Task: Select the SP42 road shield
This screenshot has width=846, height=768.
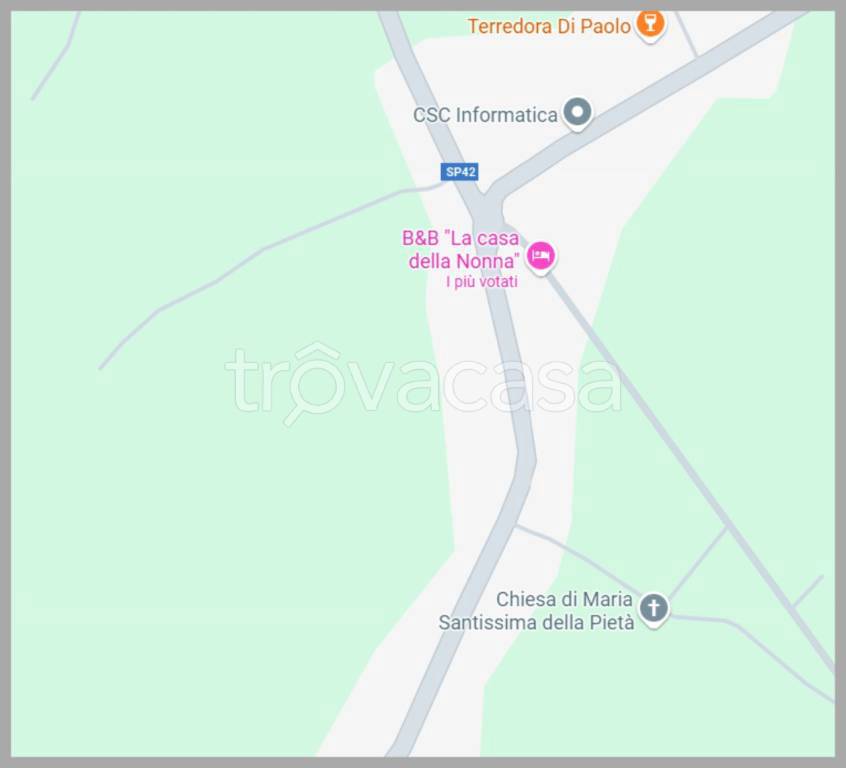Action: (460, 172)
